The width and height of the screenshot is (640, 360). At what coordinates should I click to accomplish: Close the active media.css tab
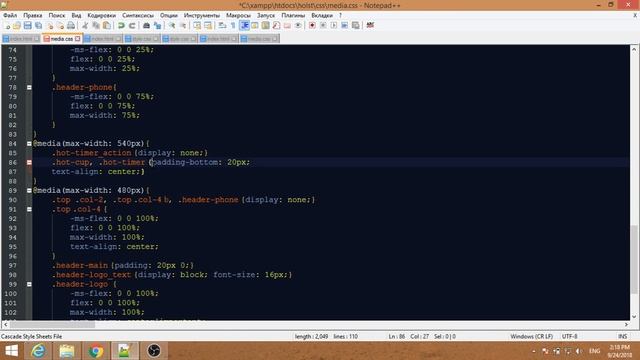tap(78, 39)
